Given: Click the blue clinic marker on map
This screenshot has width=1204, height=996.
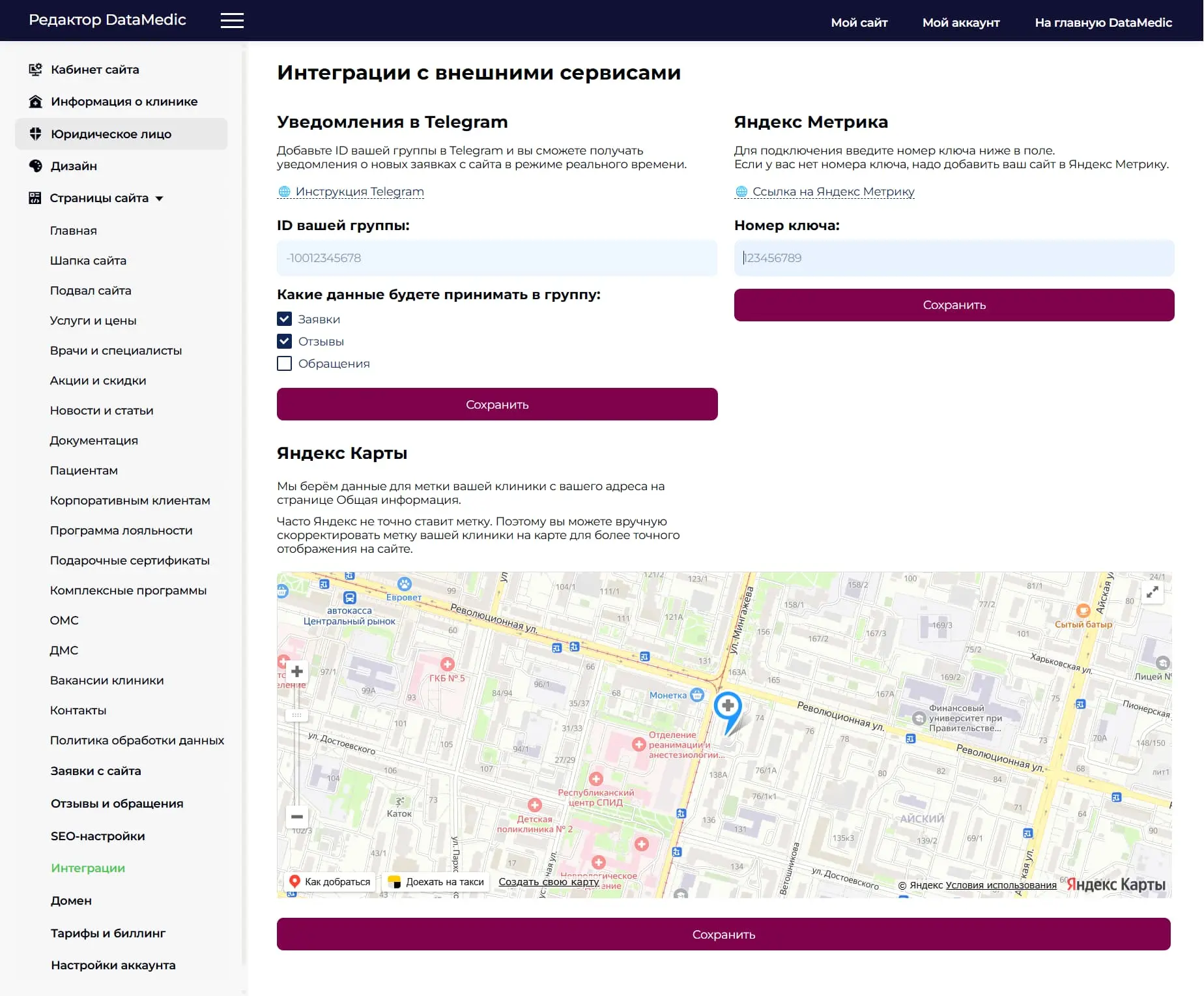Looking at the screenshot, I should pyautogui.click(x=728, y=707).
